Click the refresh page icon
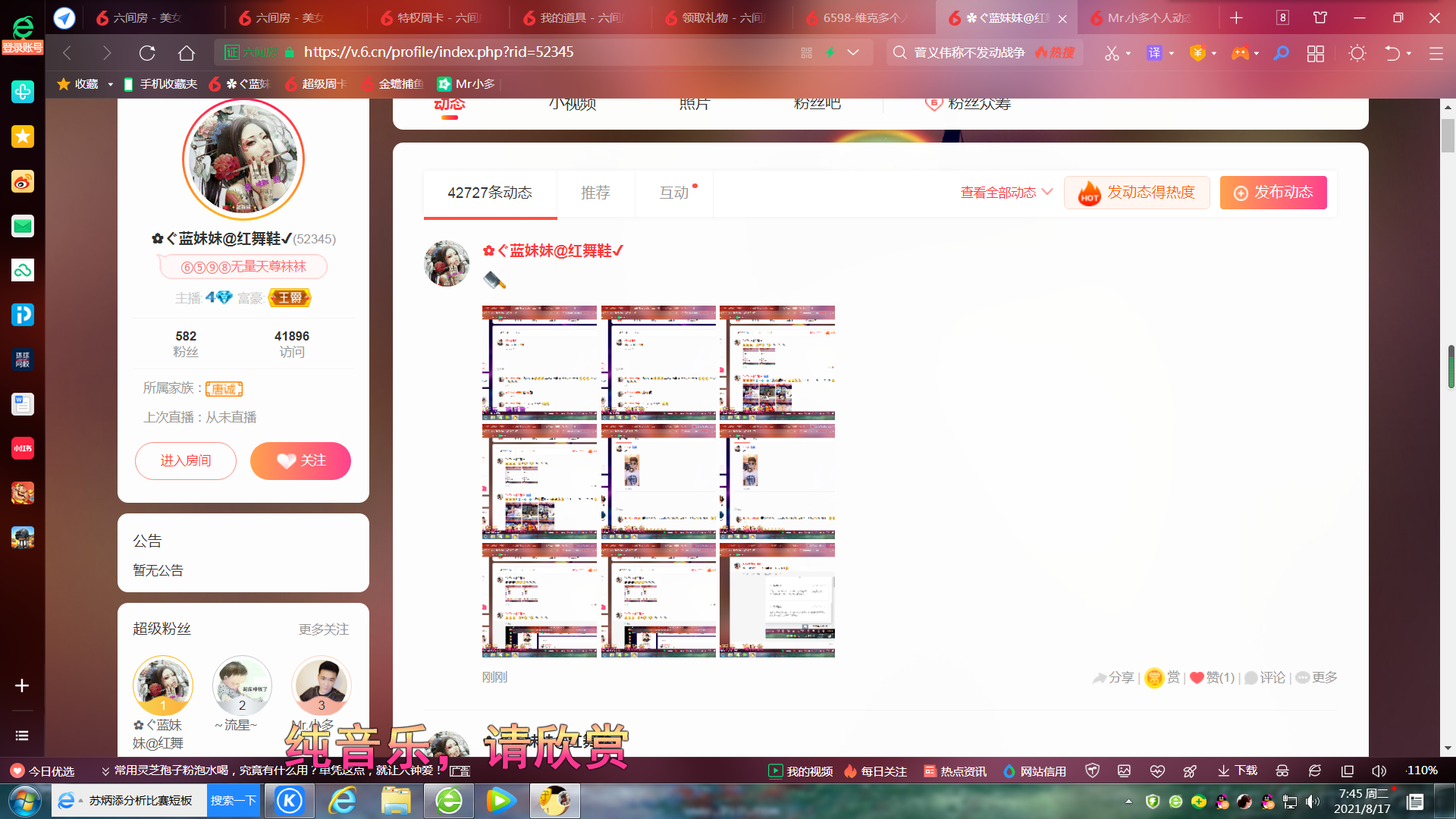 (147, 53)
